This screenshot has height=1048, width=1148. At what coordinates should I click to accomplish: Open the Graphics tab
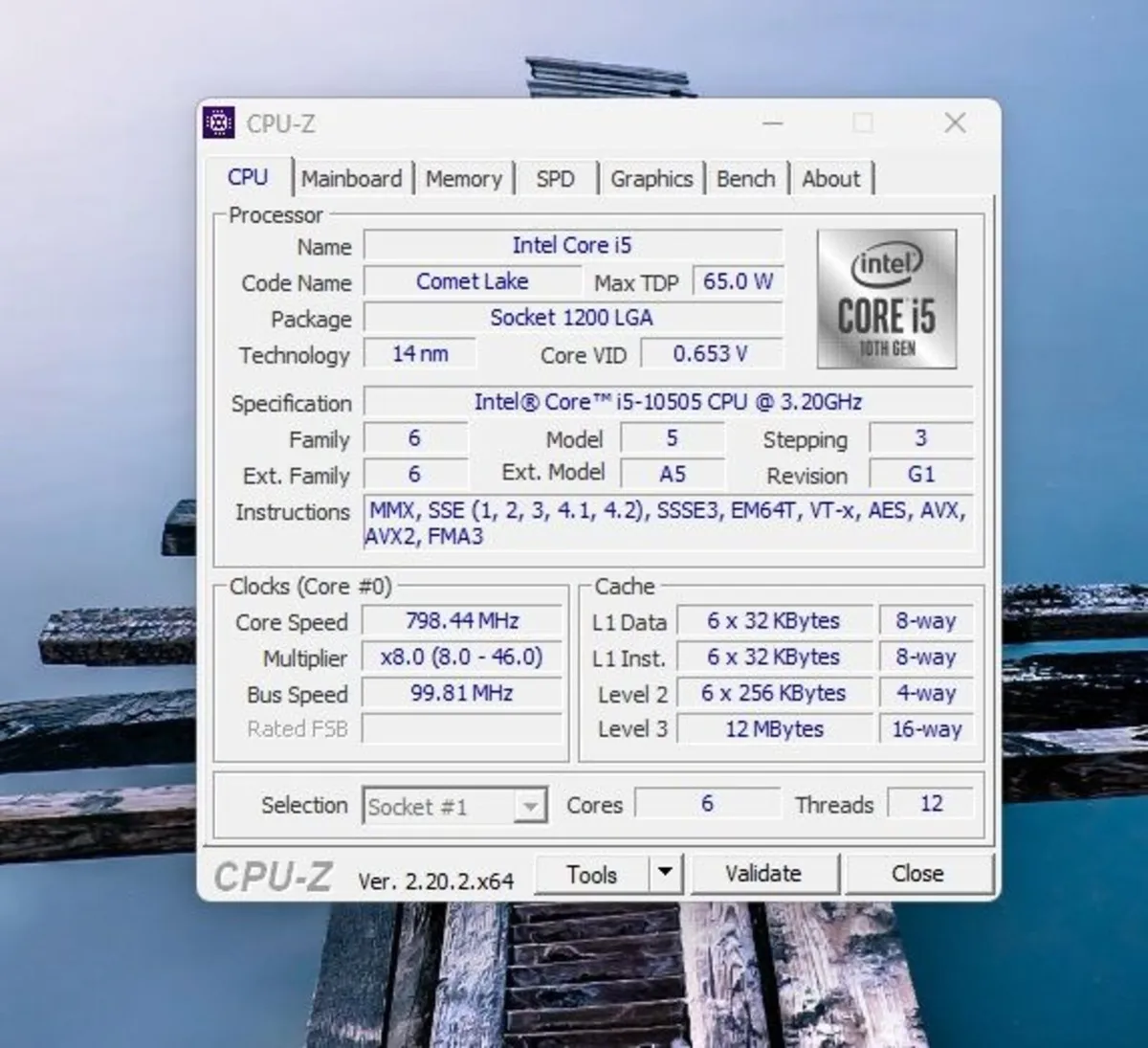[651, 179]
